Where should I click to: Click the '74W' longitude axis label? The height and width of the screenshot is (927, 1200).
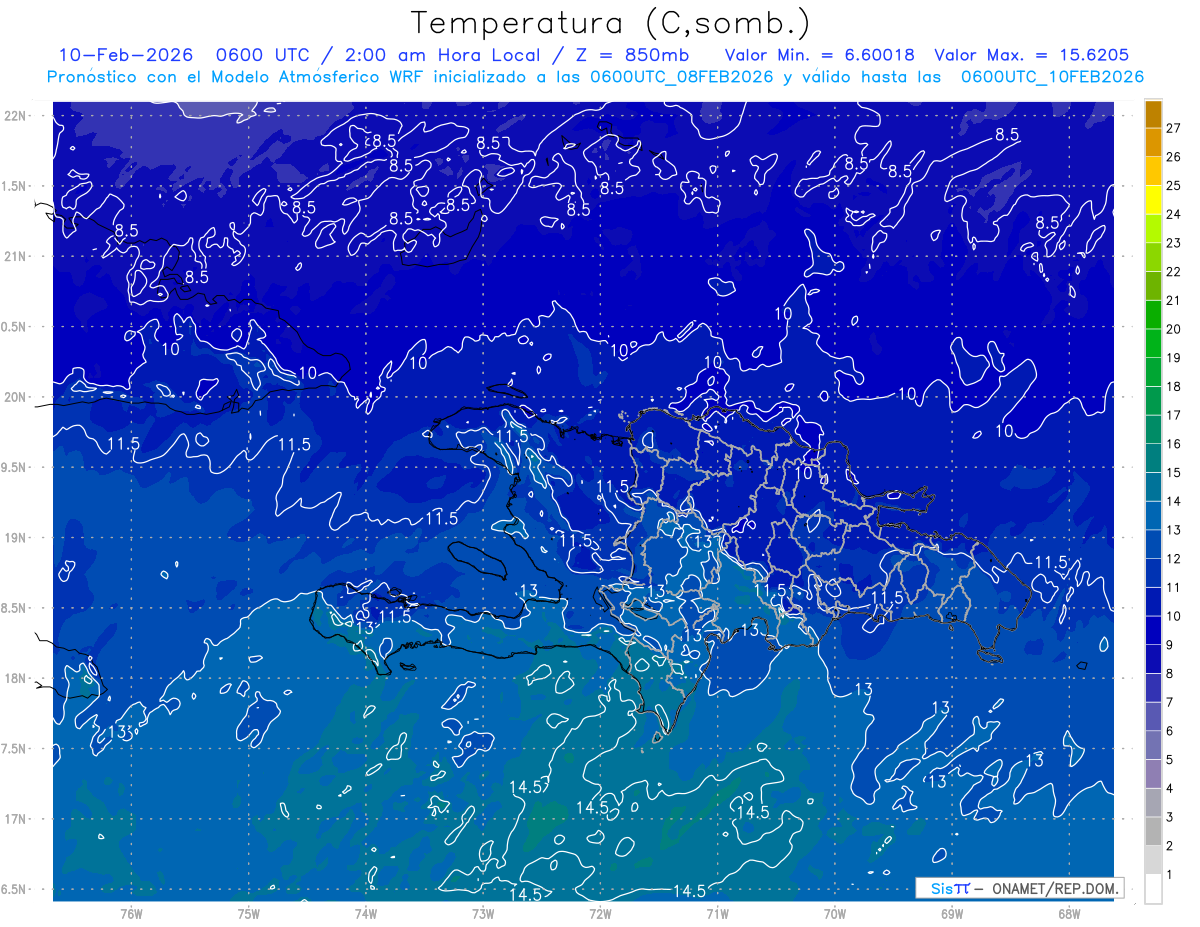click(366, 914)
